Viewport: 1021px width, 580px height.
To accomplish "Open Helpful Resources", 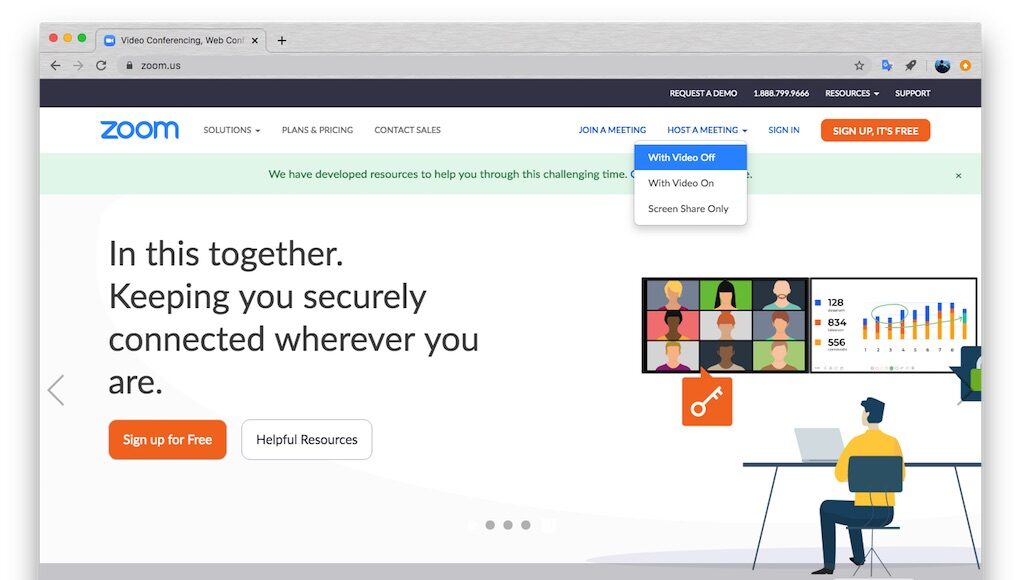I will [x=307, y=439].
